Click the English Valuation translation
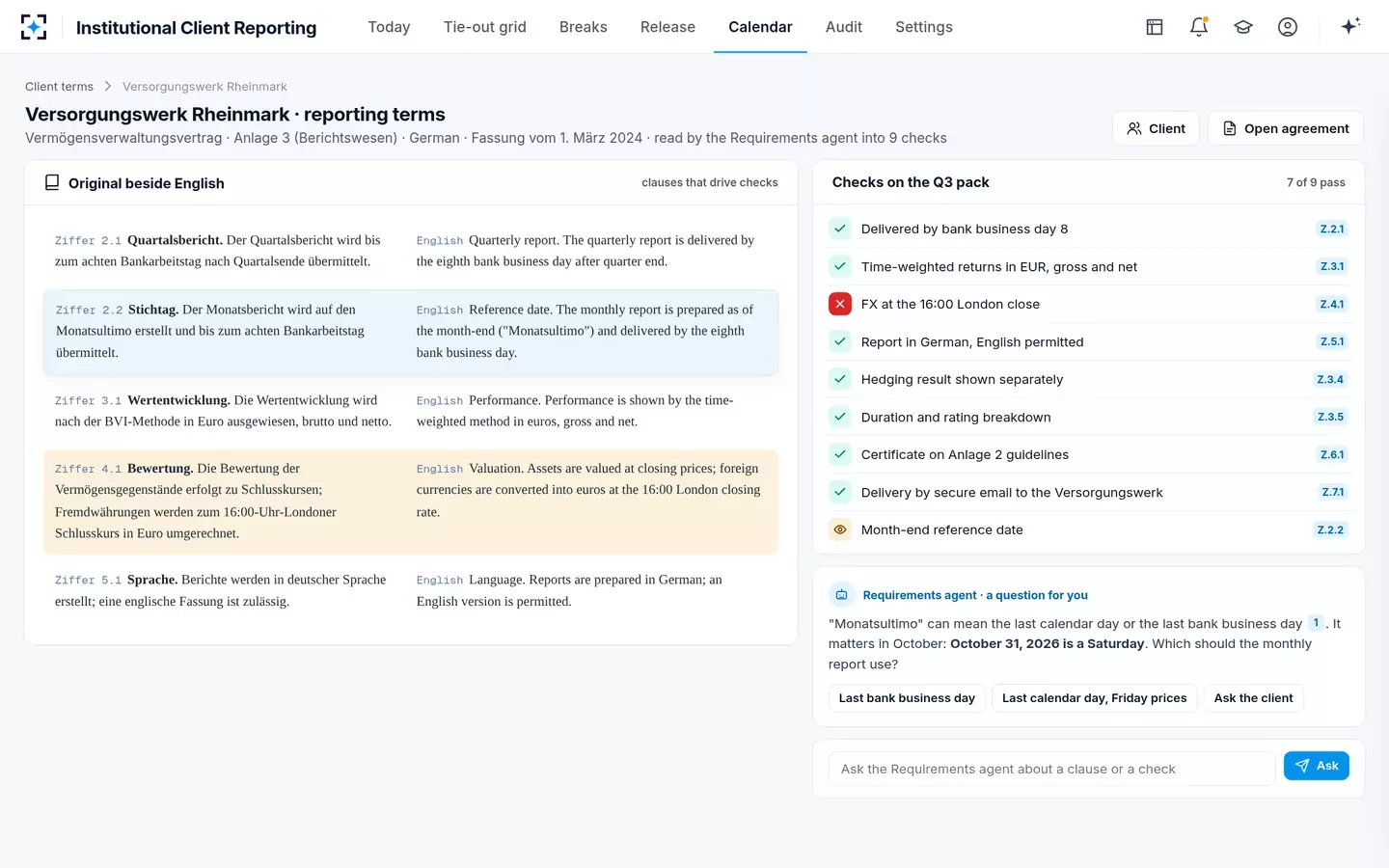Image resolution: width=1389 pixels, height=868 pixels. tap(589, 490)
